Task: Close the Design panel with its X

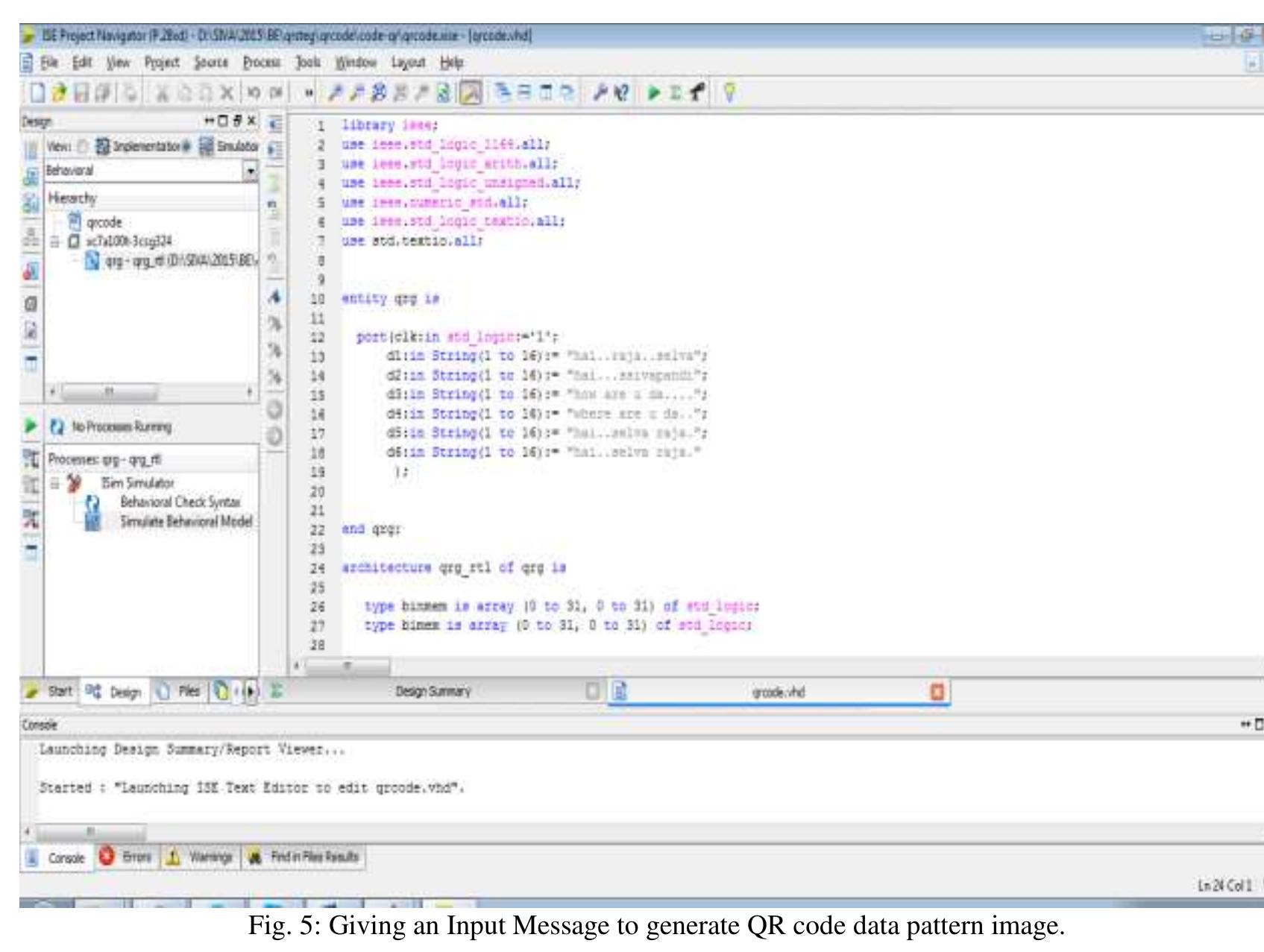Action: click(251, 121)
